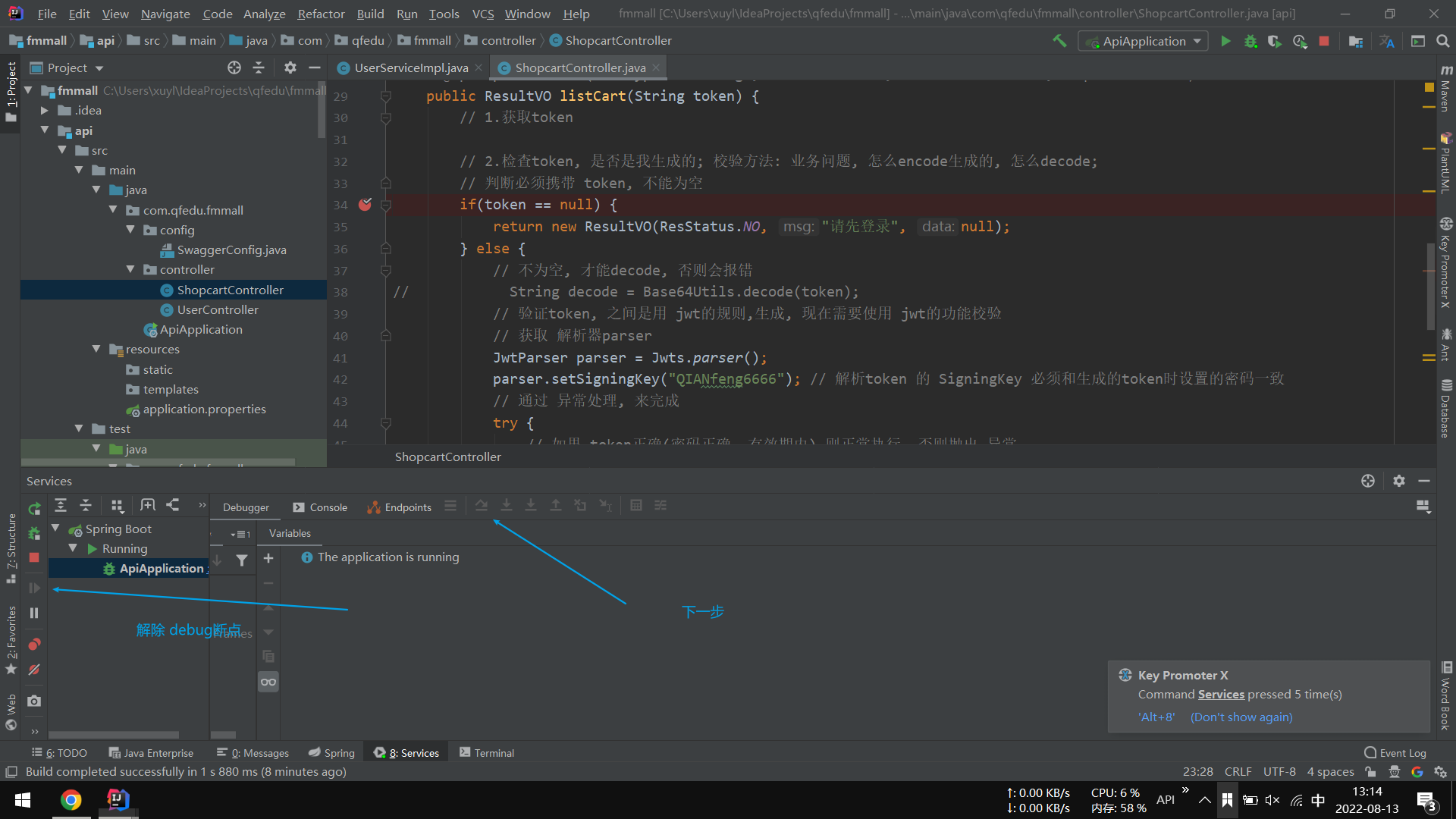Open the Terminal tool window tab

coord(487,753)
